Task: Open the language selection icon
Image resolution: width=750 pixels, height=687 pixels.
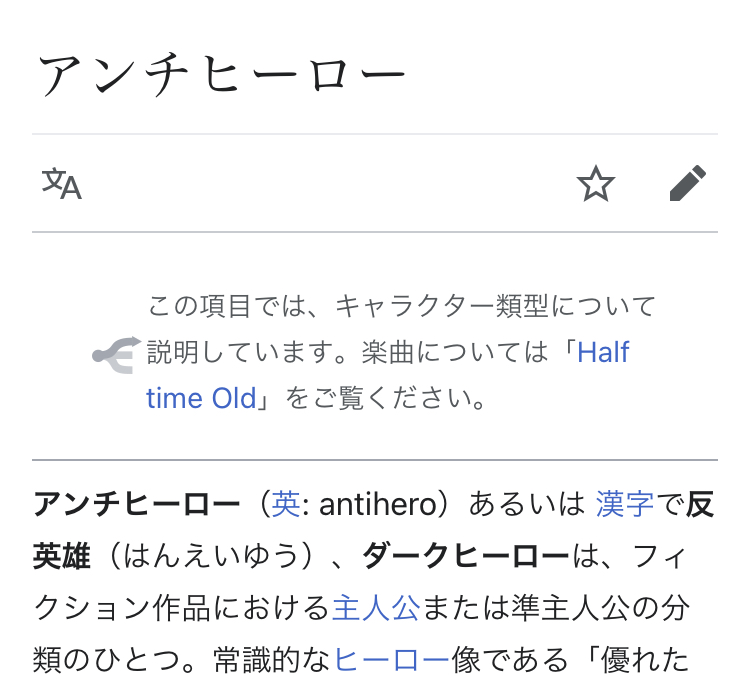Action: (x=62, y=183)
